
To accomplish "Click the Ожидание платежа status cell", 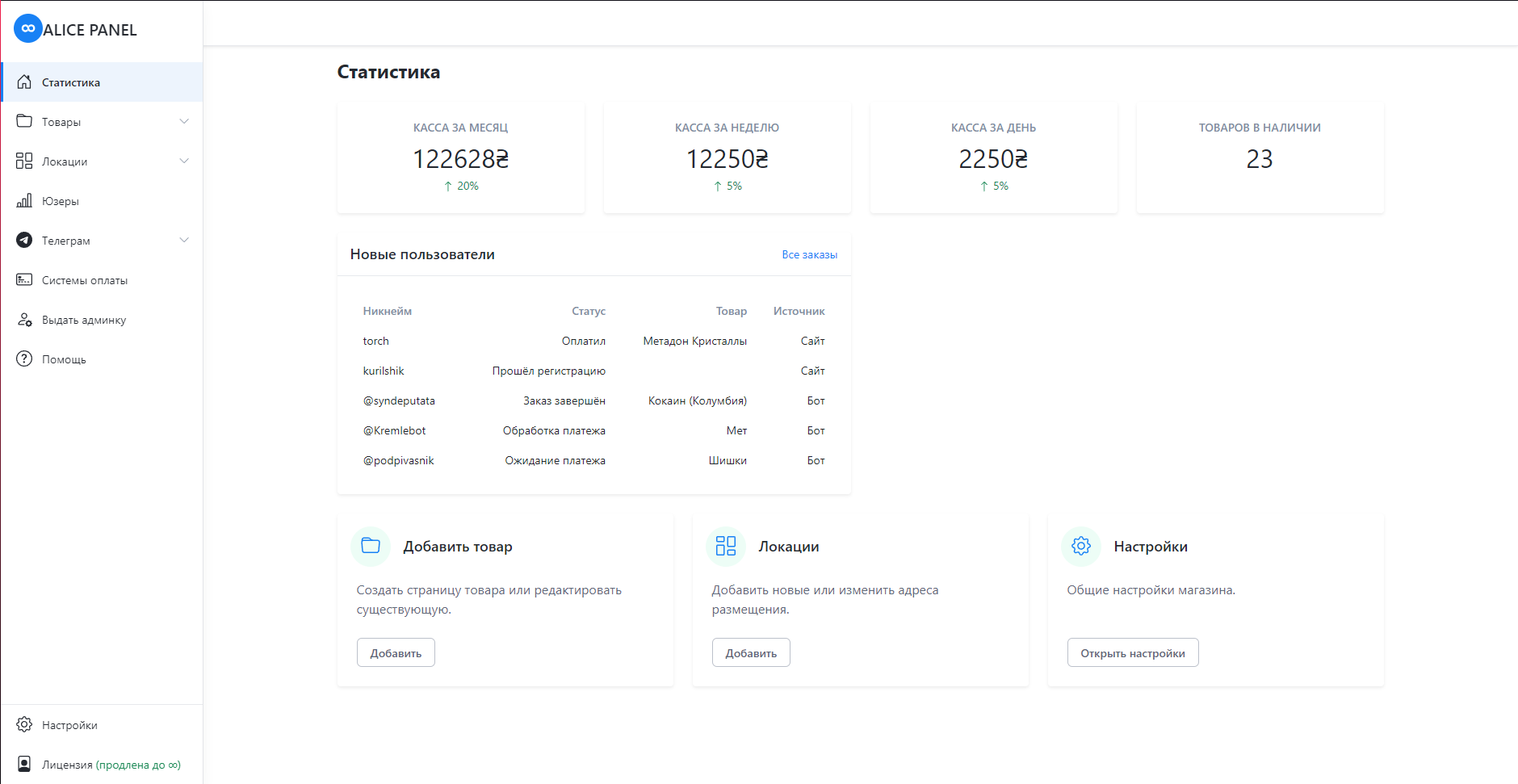I will [x=556, y=460].
